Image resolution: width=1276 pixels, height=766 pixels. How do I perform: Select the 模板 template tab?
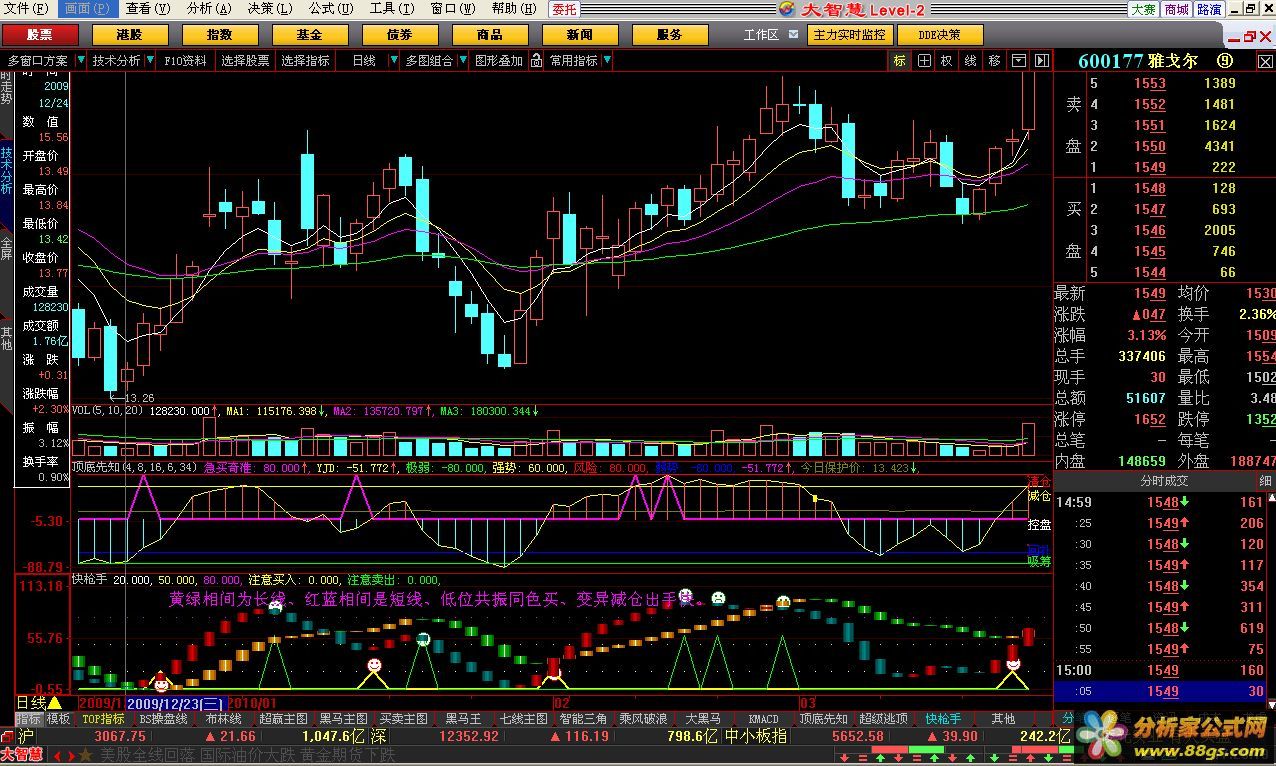[59, 719]
